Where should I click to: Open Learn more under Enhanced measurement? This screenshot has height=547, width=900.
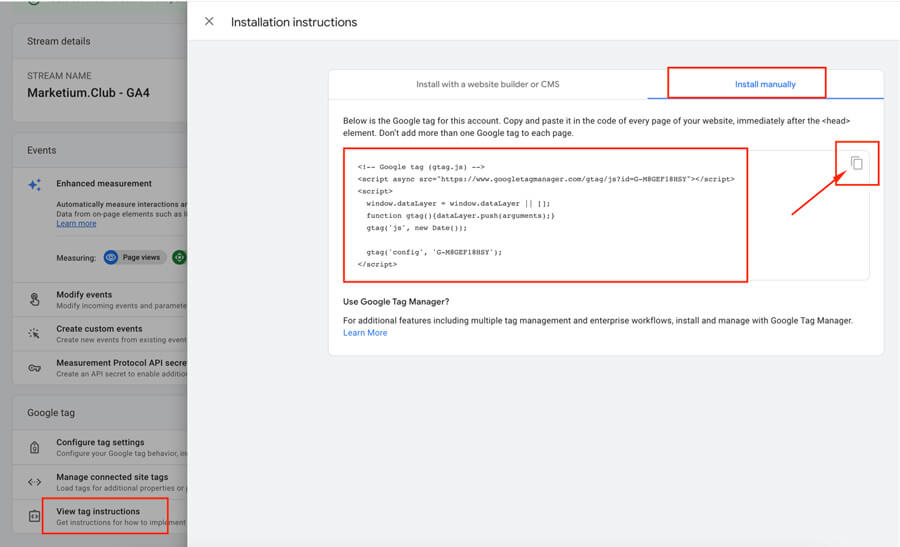(x=76, y=223)
